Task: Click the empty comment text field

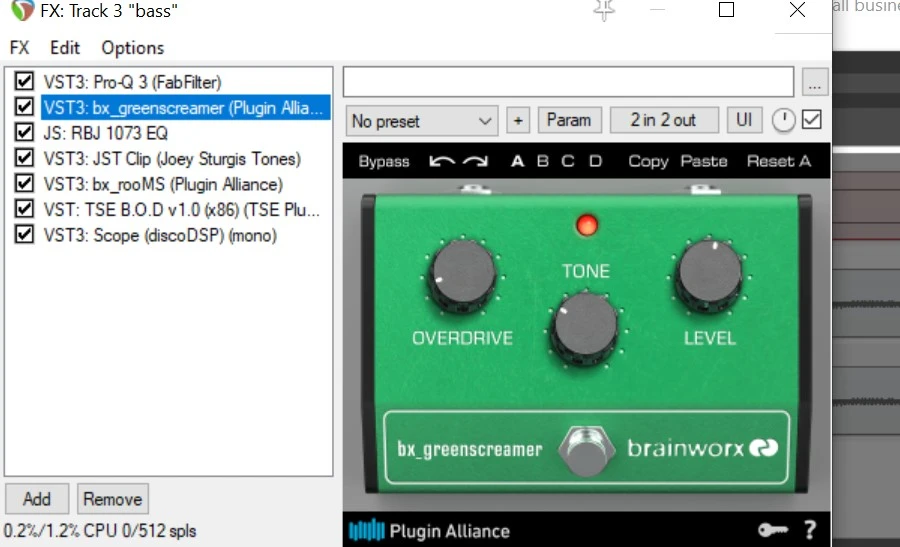Action: (568, 82)
